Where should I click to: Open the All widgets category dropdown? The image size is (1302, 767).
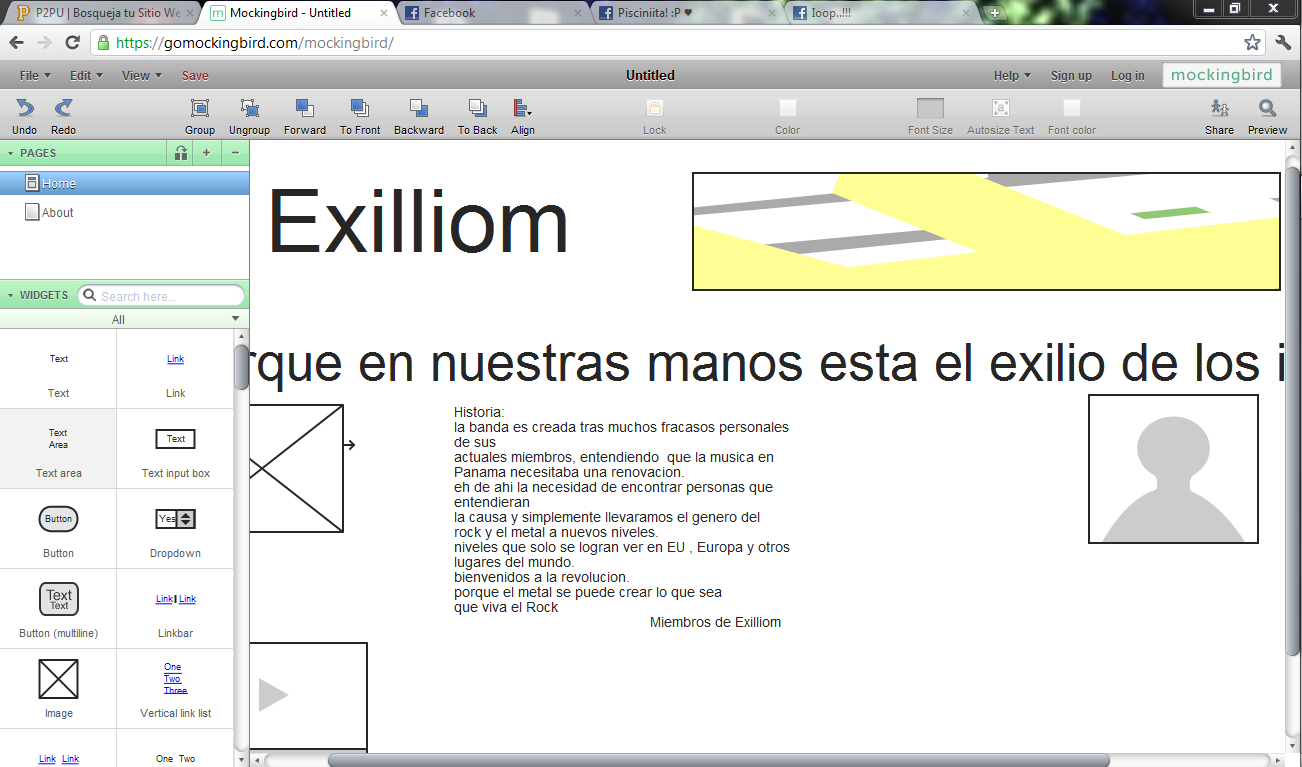click(122, 319)
